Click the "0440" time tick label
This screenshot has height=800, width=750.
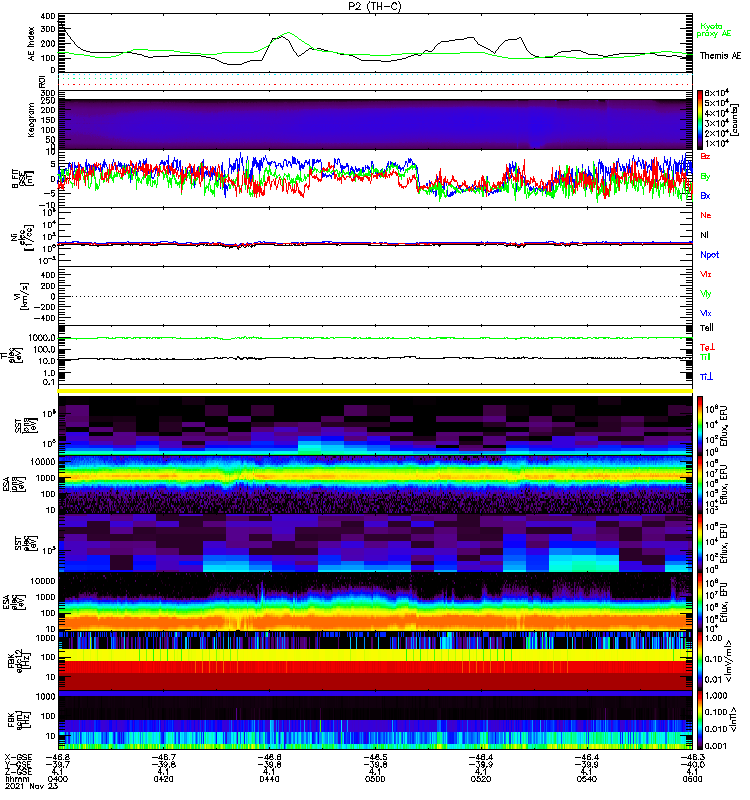click(x=269, y=779)
